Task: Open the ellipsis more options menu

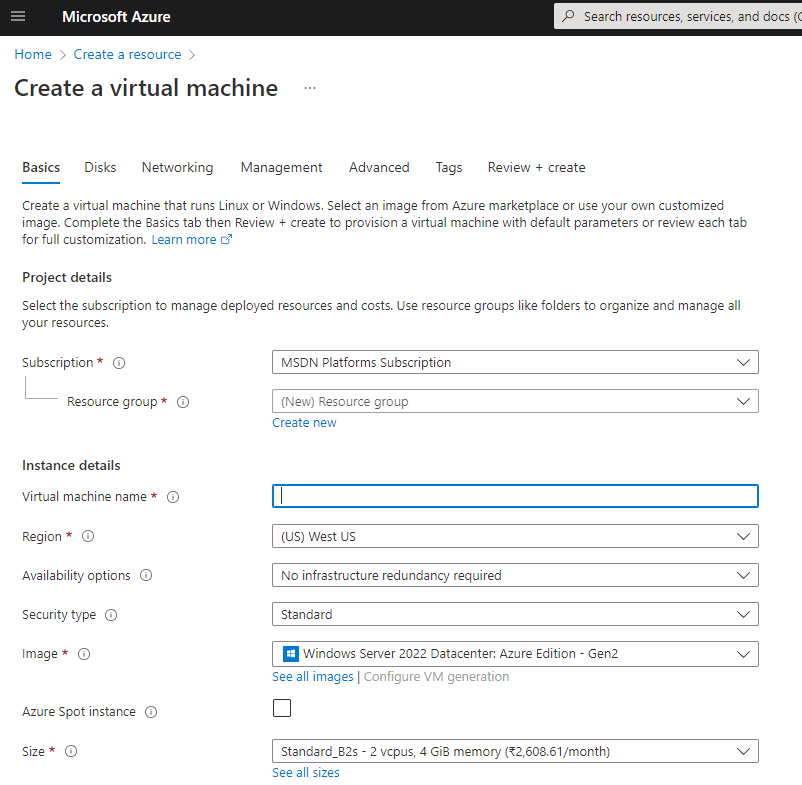Action: pos(310,88)
